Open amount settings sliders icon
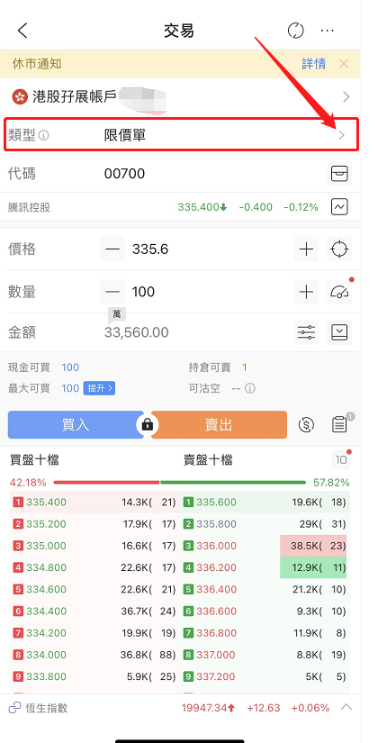 [x=306, y=332]
